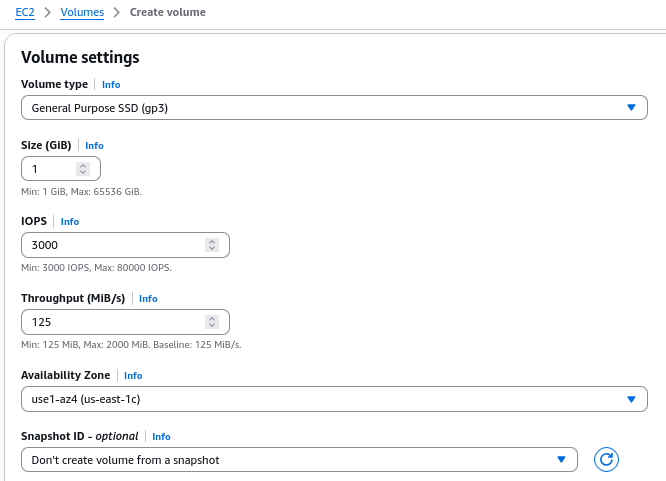The width and height of the screenshot is (666, 481).
Task: Click the IOPS stepper arrows
Action: (212, 245)
